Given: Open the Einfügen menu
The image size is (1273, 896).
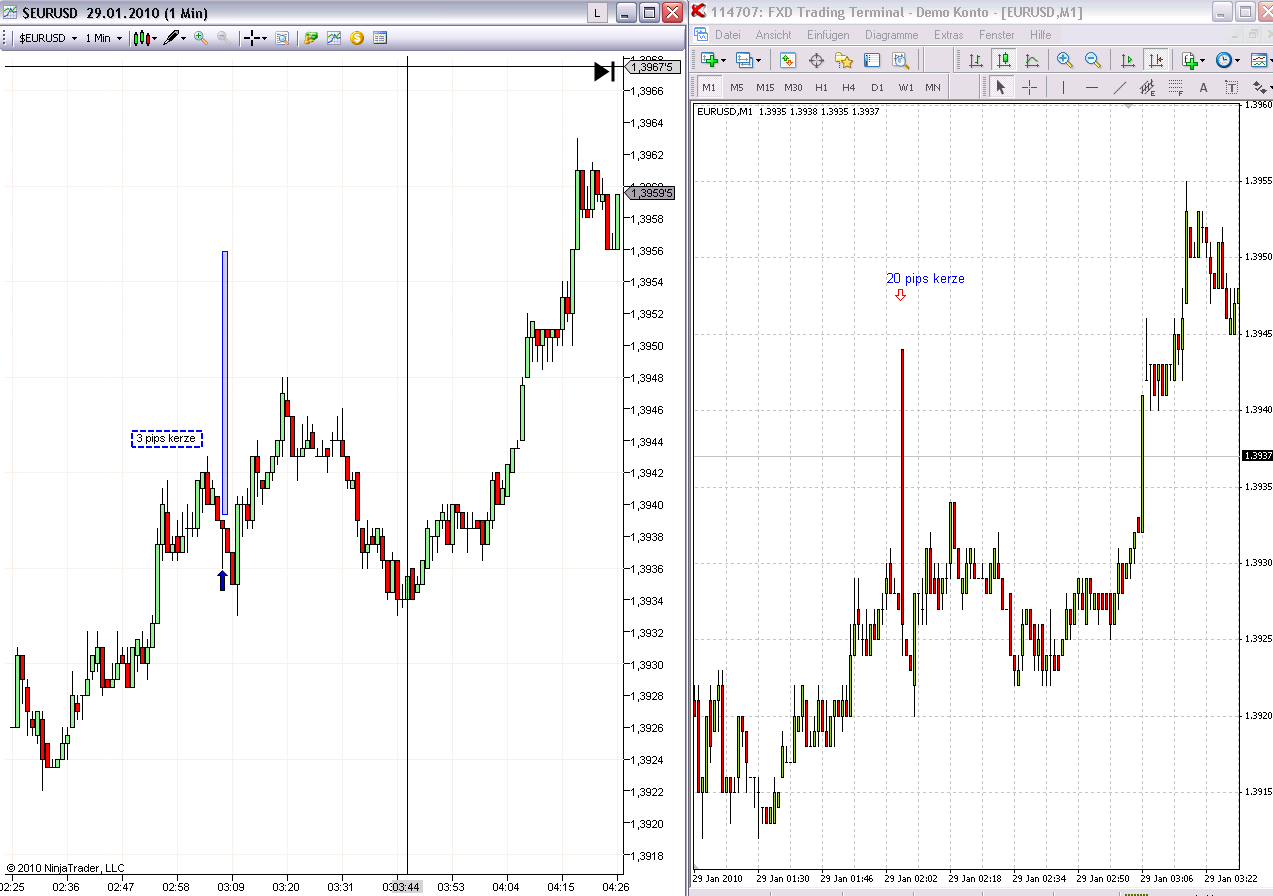Looking at the screenshot, I should [x=828, y=34].
